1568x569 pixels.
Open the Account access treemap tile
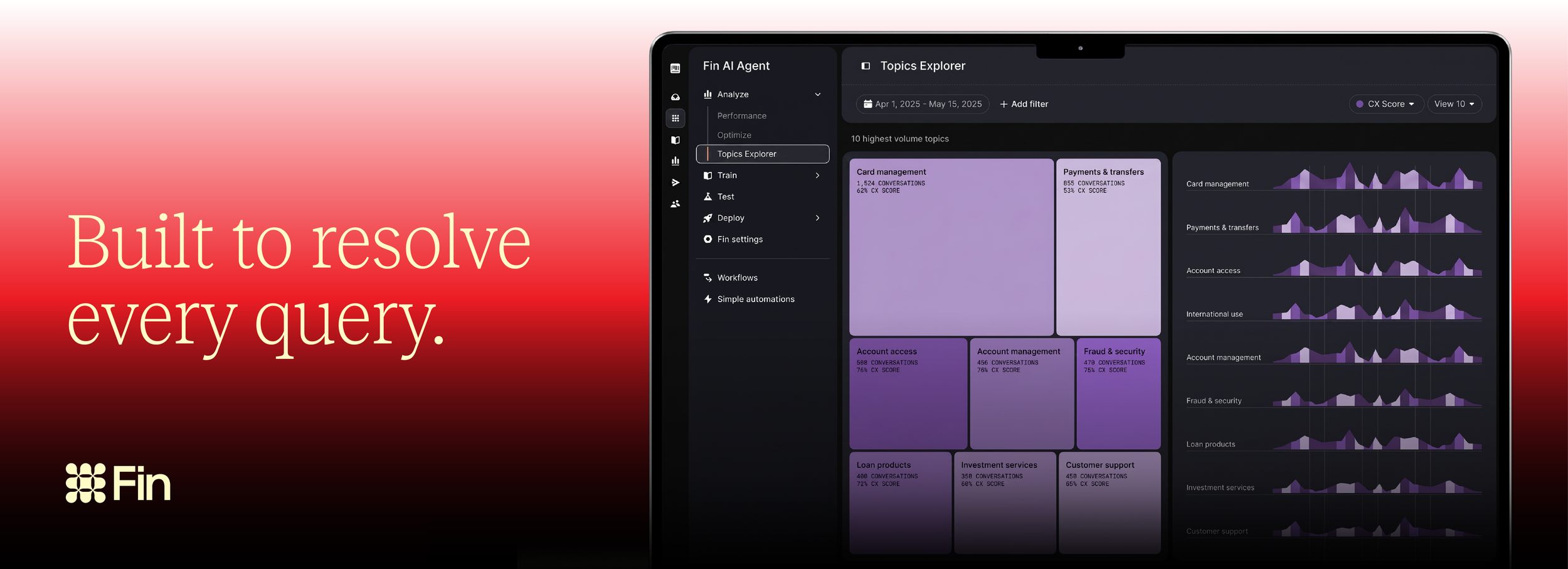(x=908, y=394)
